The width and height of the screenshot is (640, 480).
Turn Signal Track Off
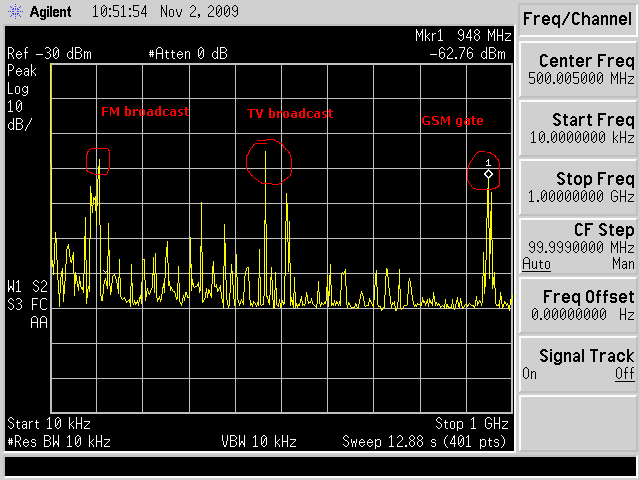click(x=625, y=374)
